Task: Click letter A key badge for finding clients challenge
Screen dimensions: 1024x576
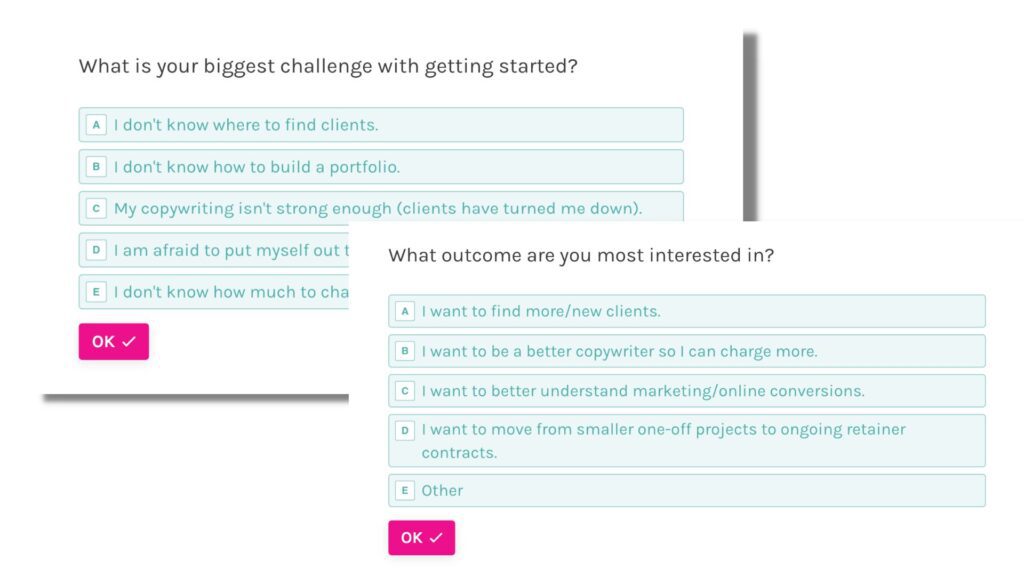Action: click(96, 125)
